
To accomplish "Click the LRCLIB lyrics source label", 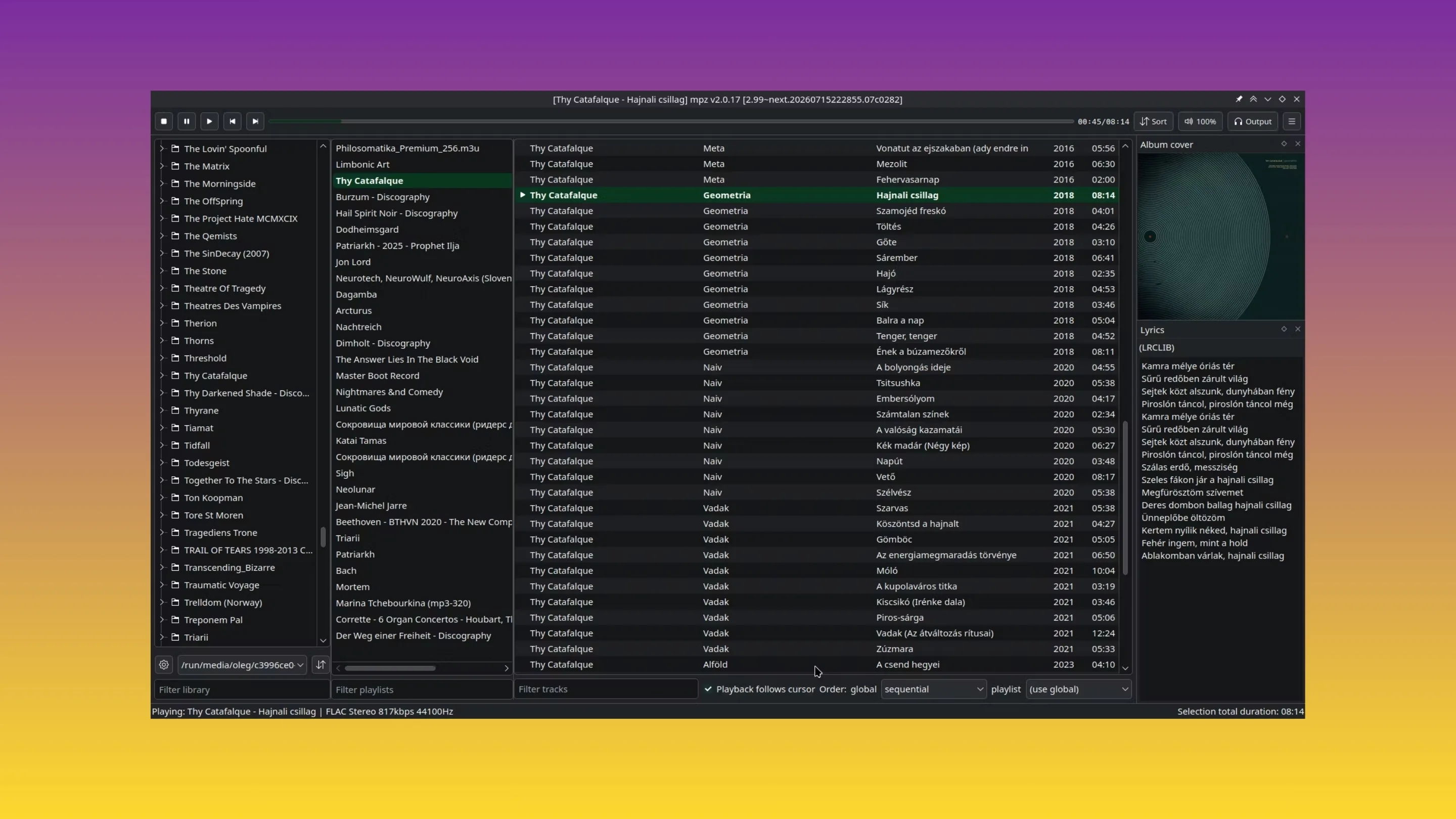I will point(1156,348).
